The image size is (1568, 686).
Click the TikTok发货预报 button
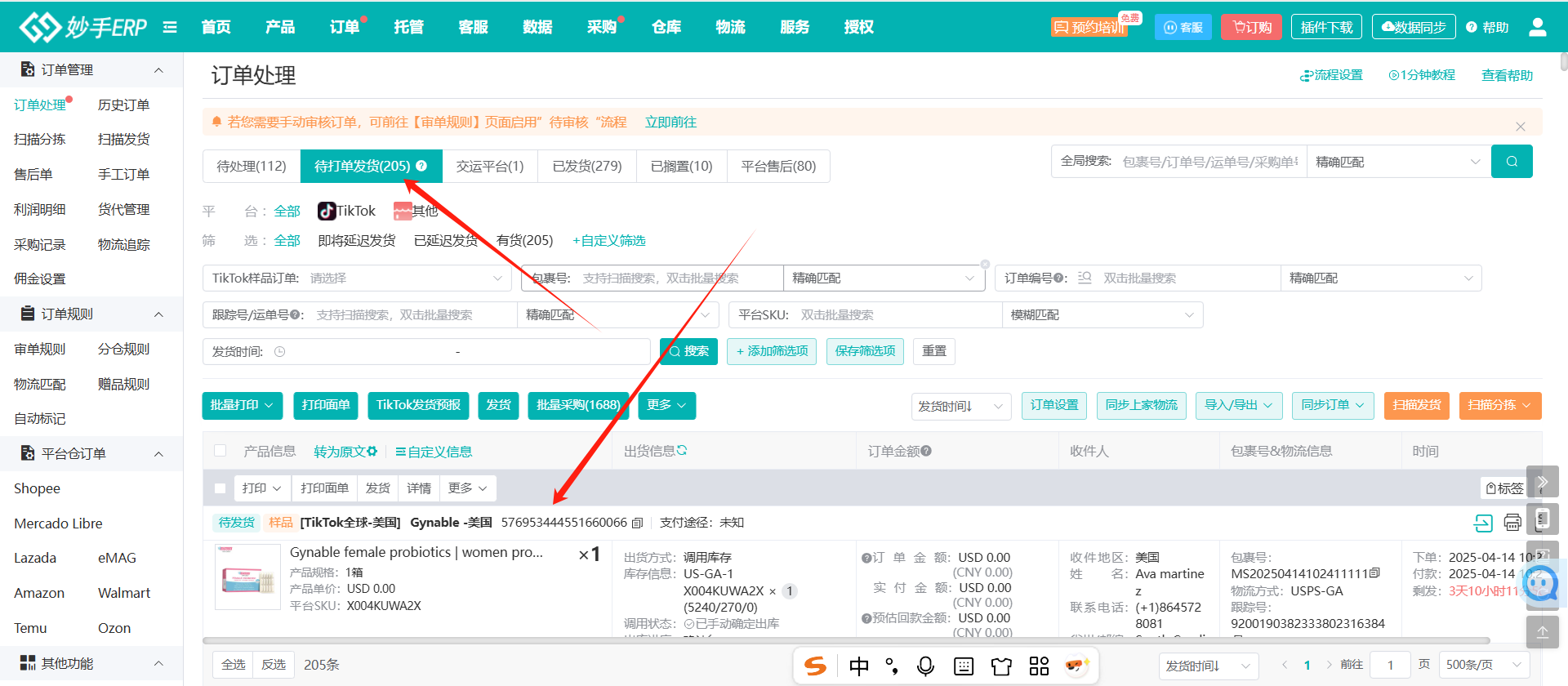[x=418, y=405]
